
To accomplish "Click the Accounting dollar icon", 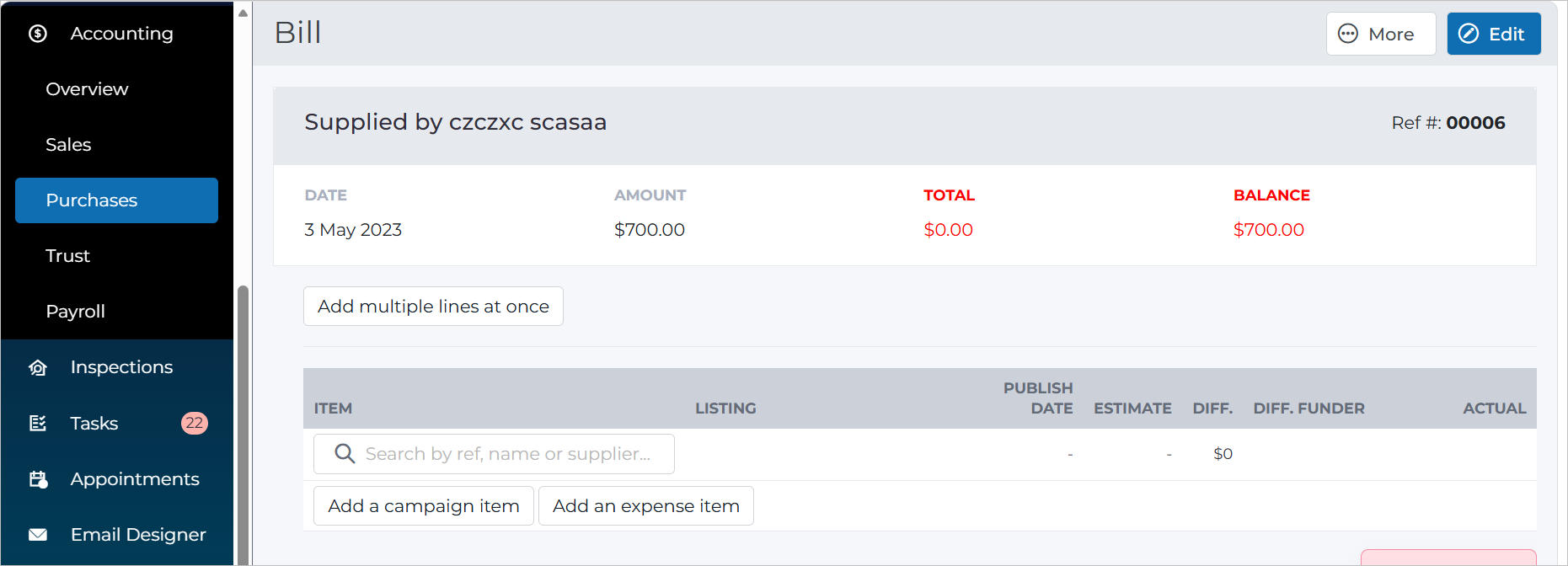I will (38, 34).
